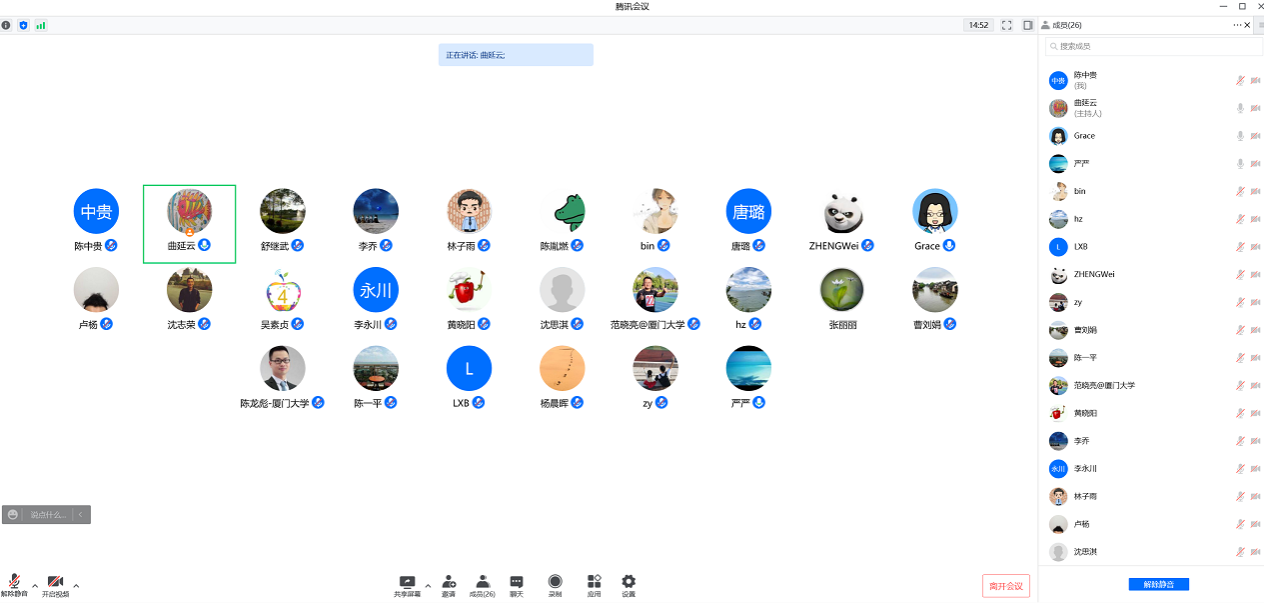Click the blue security shield icon
The width and height of the screenshot is (1264, 603).
(x=23, y=25)
